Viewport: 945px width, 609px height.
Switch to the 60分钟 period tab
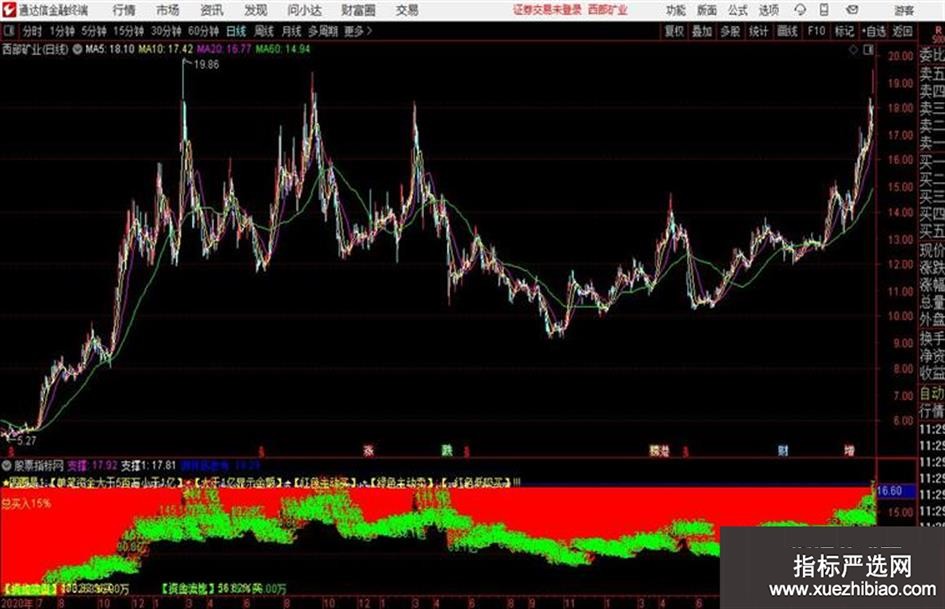click(x=203, y=31)
